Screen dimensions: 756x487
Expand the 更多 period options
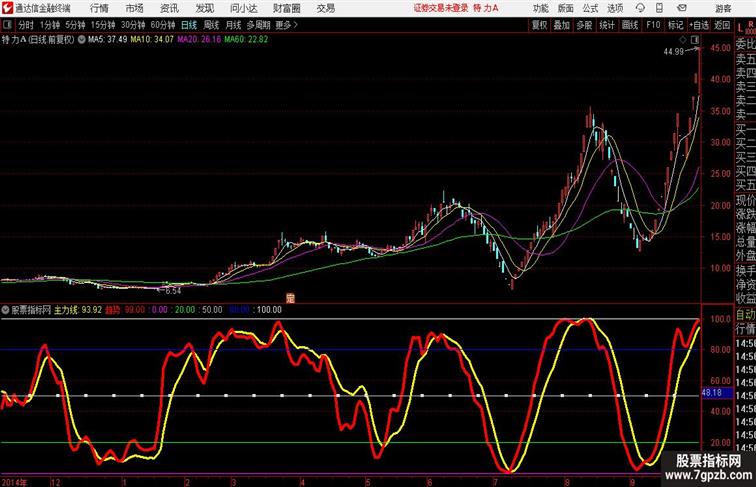click(x=287, y=25)
